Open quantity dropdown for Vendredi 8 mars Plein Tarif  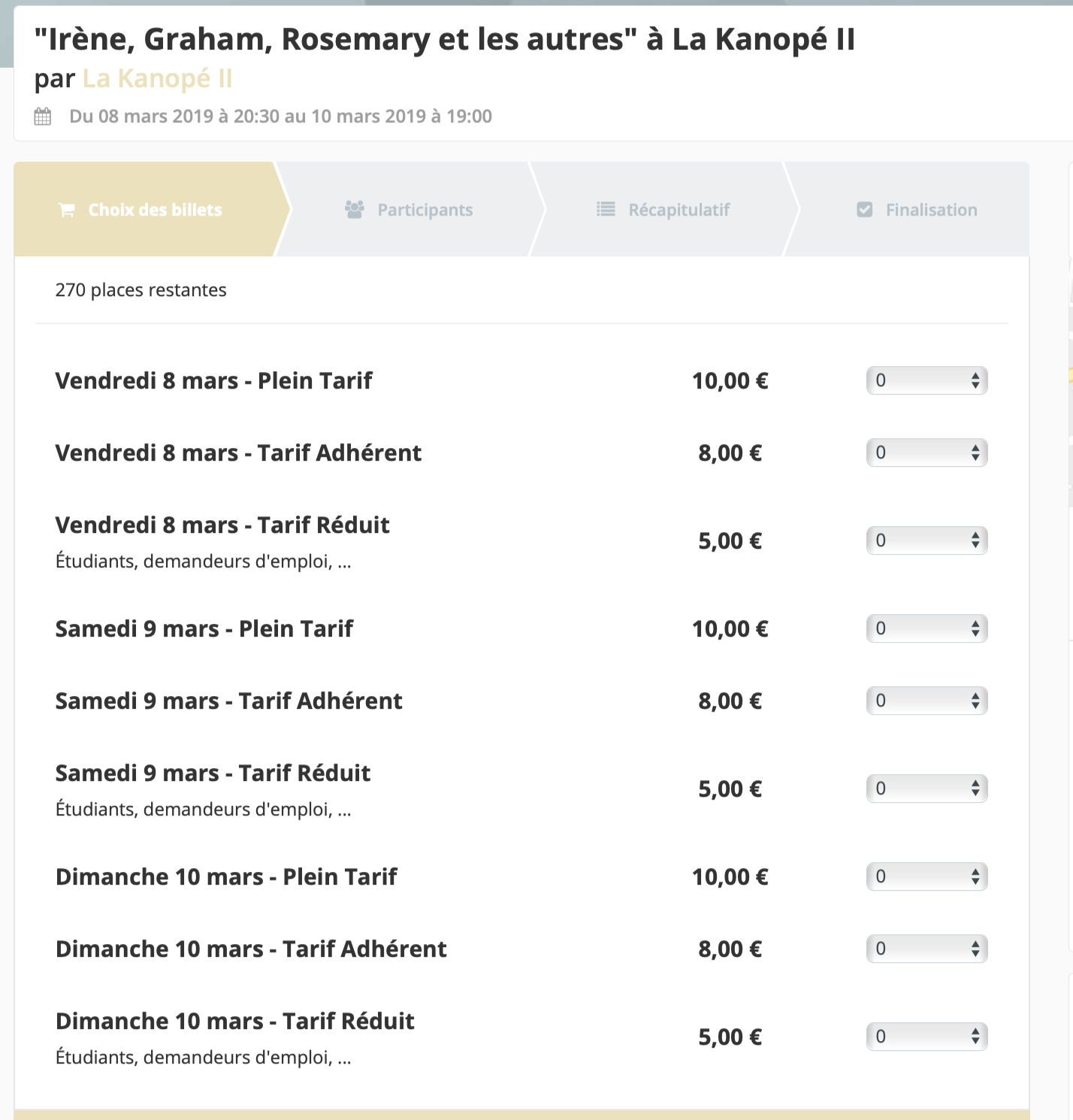pos(926,380)
